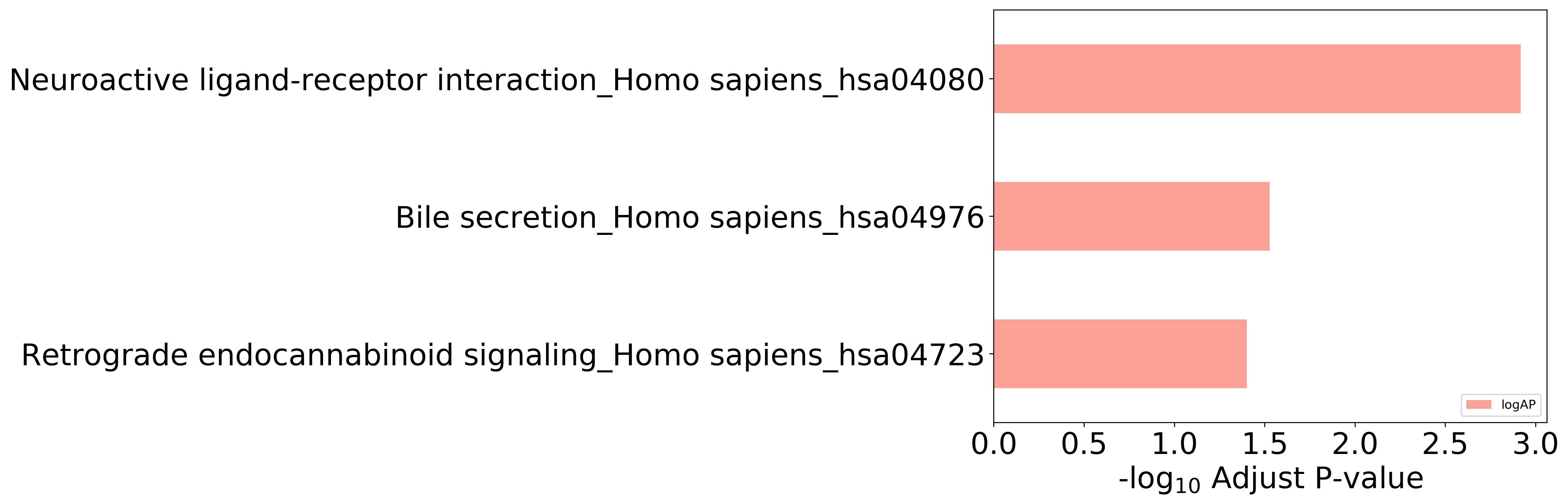Click the 3.0 x-axis tick label
Image resolution: width=1568 pixels, height=504 pixels.
(x=1536, y=444)
